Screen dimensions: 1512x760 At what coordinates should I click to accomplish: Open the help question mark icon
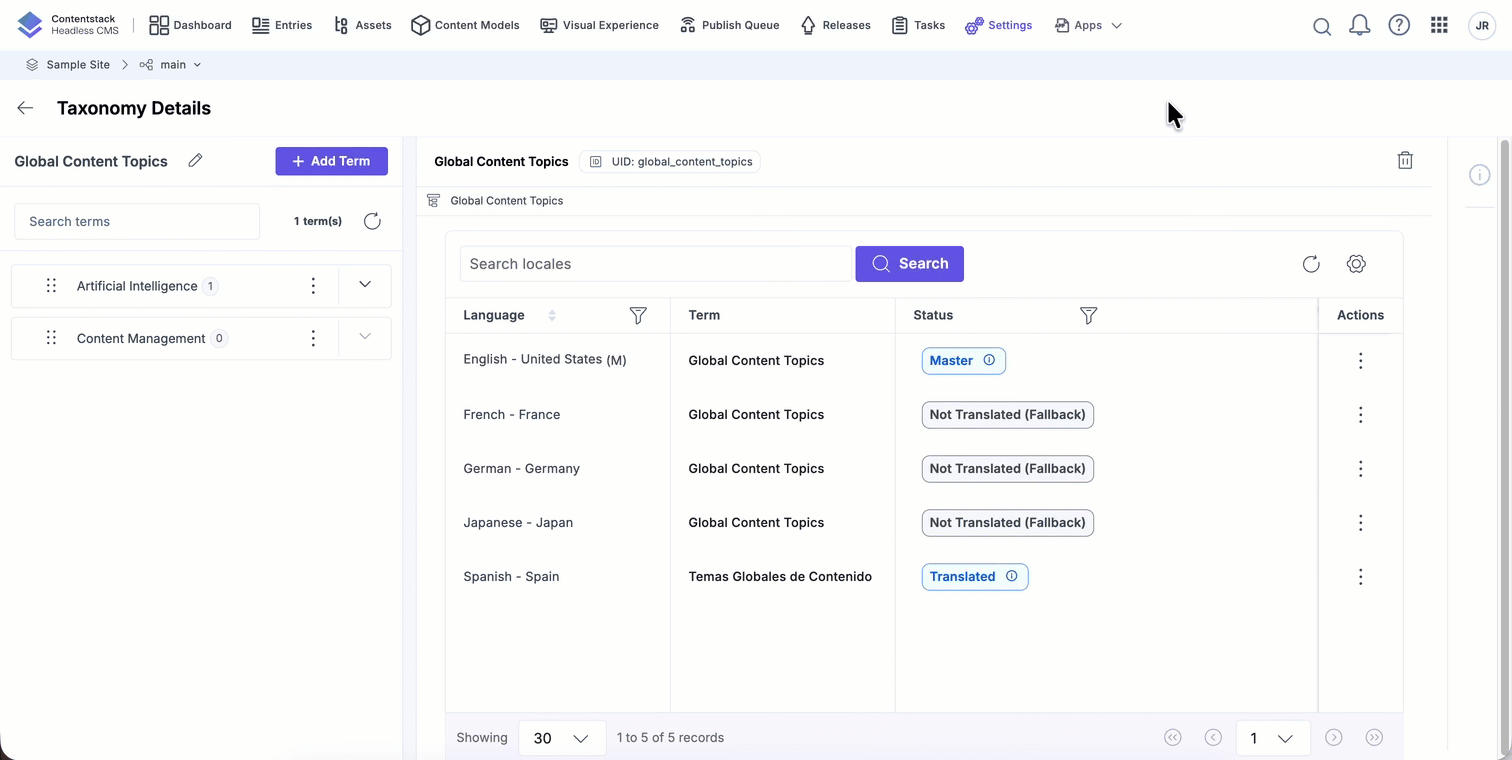(1399, 26)
